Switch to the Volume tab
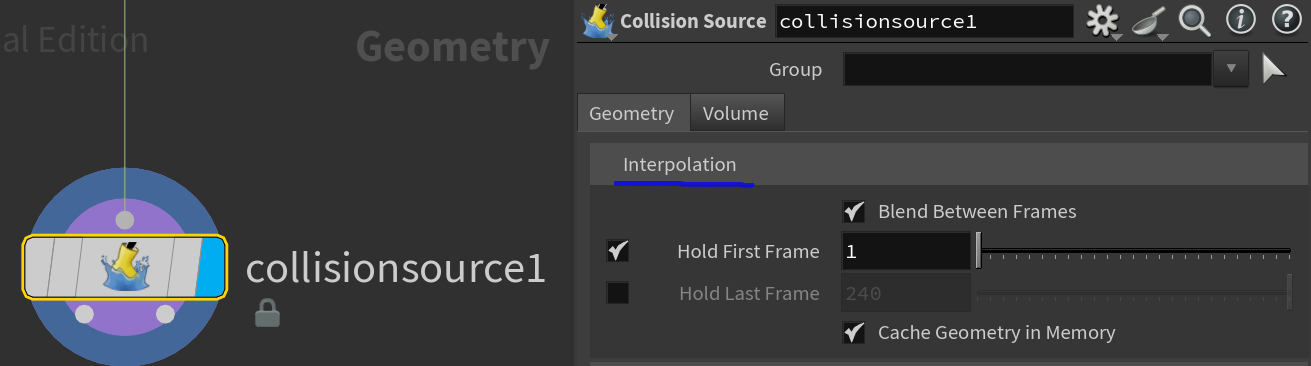1311x366 pixels. click(736, 113)
